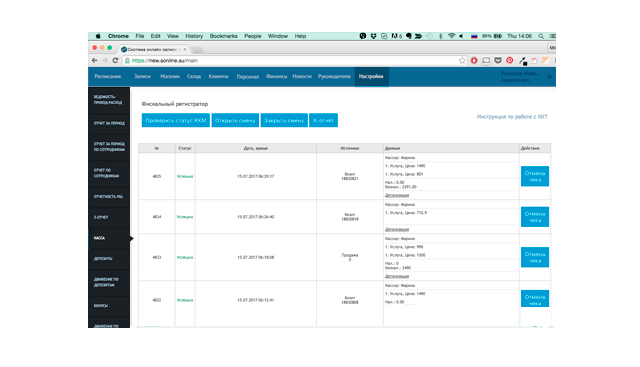The image size is (640, 367).
Task: Click the red Opera-style extension icon
Action: (x=474, y=60)
